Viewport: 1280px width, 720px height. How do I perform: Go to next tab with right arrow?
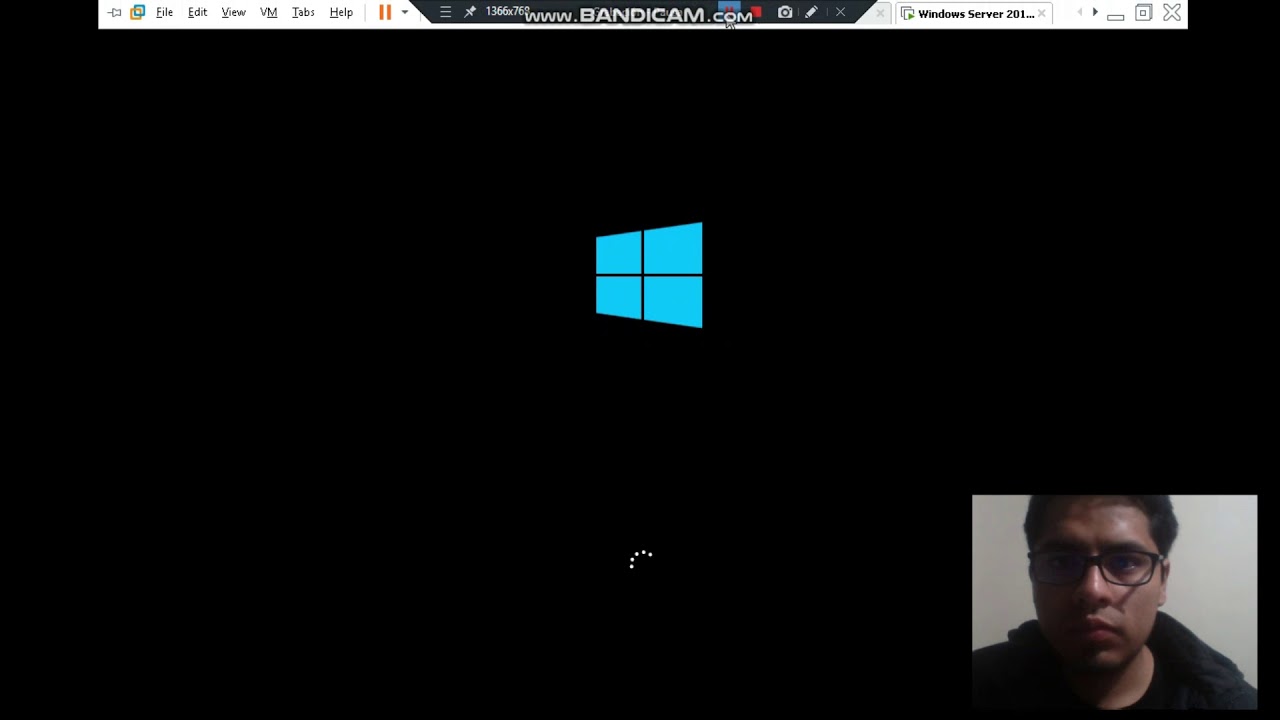(x=1095, y=13)
